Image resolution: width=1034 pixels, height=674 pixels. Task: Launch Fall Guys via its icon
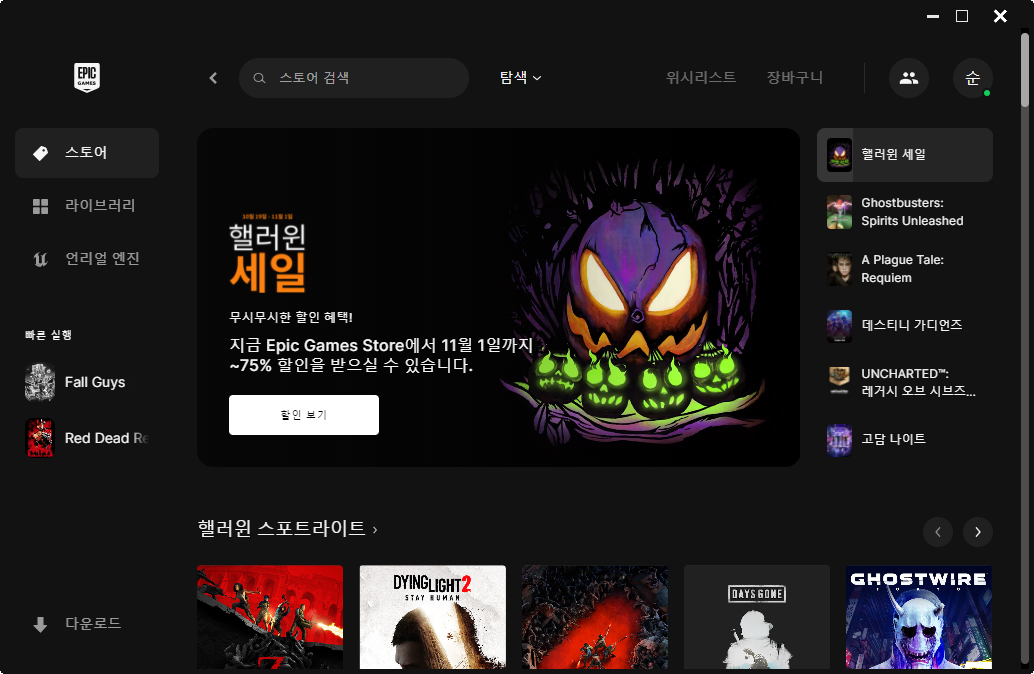[40, 382]
